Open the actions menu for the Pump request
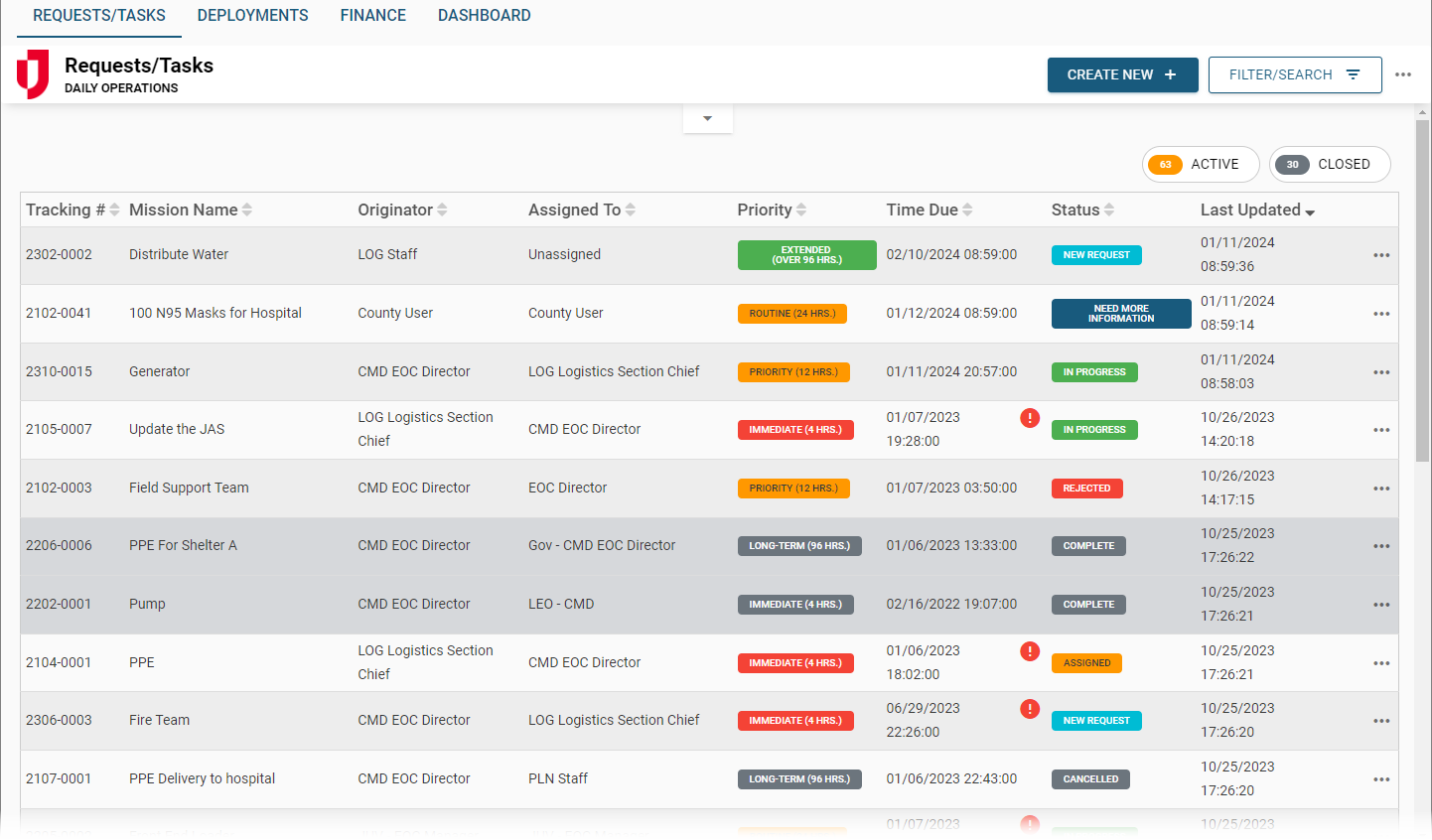The image size is (1432, 840). click(1381, 604)
